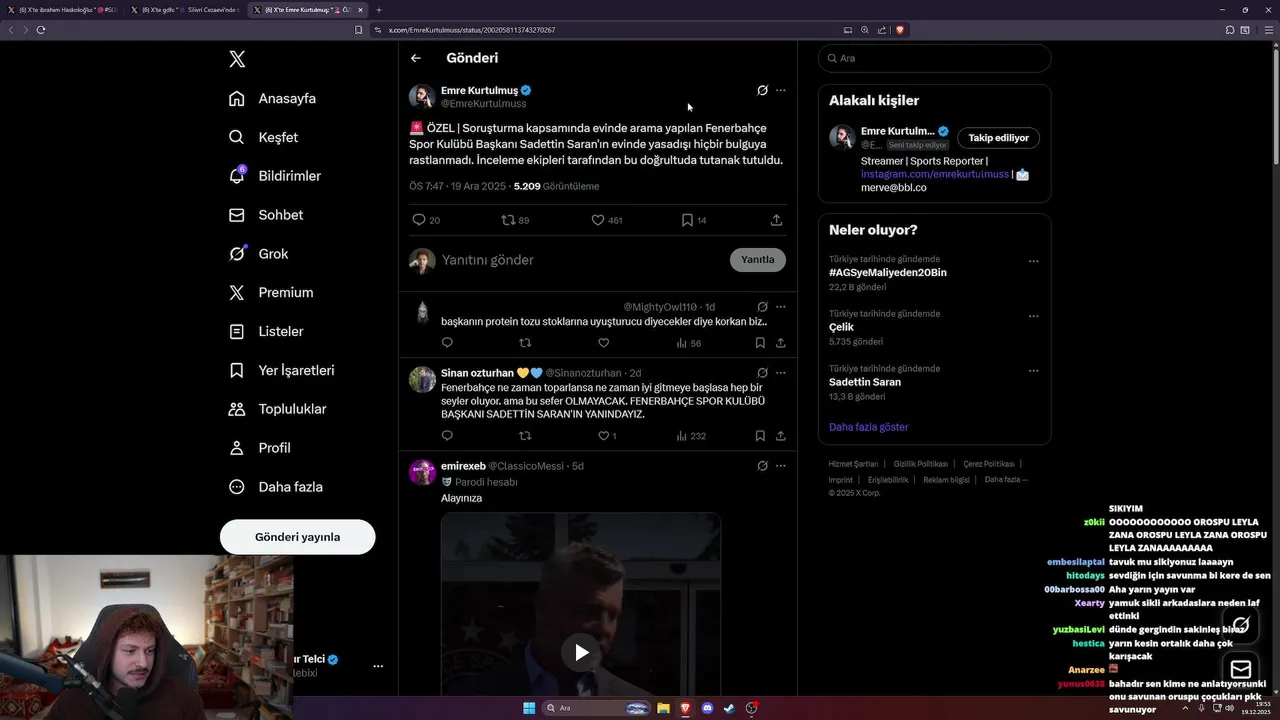The width and height of the screenshot is (1280, 720).
Task: Switch to the Silivri Cezaevi browser tab
Action: coord(184,10)
